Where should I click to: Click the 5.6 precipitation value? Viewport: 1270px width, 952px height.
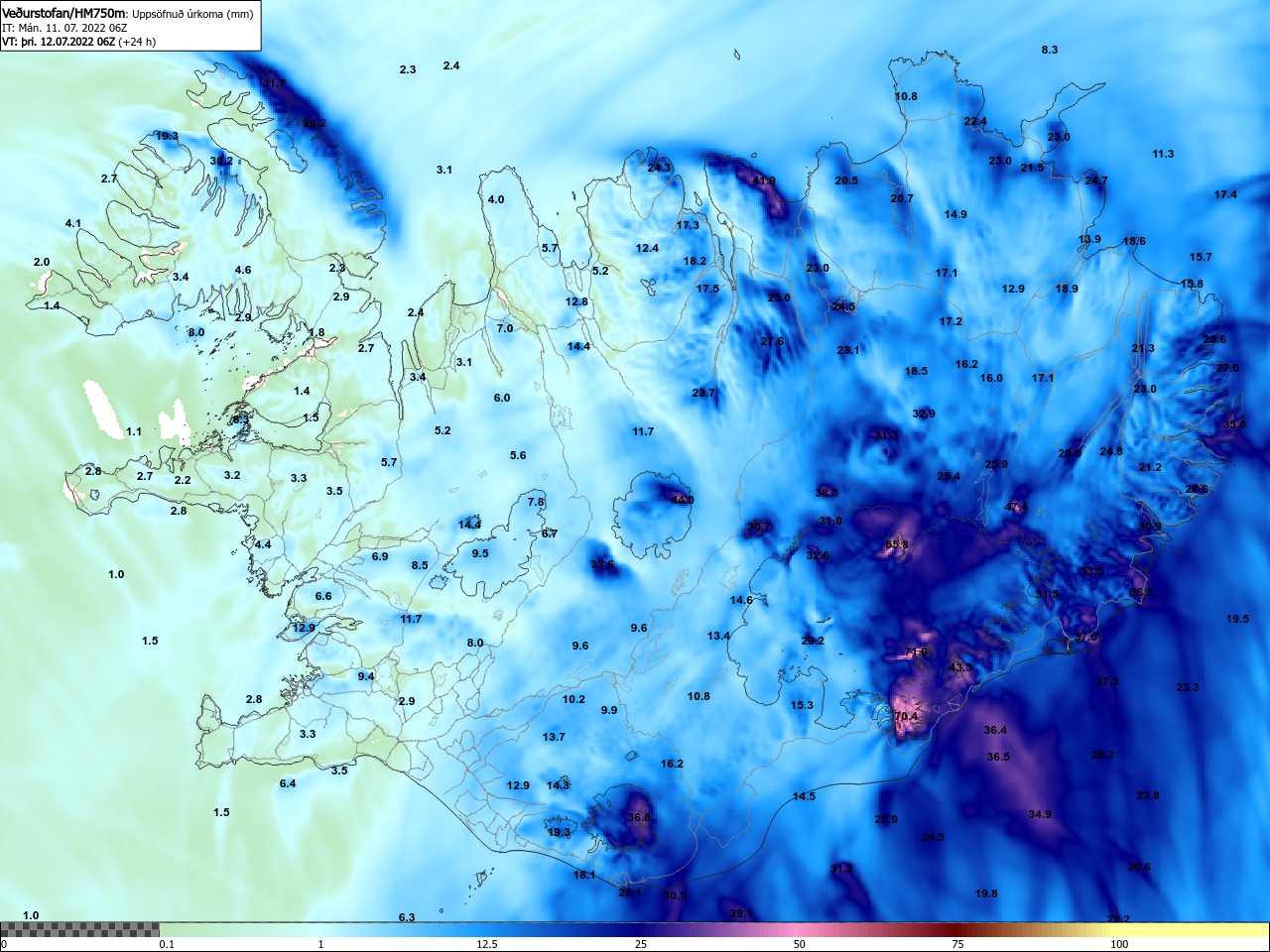tap(518, 455)
